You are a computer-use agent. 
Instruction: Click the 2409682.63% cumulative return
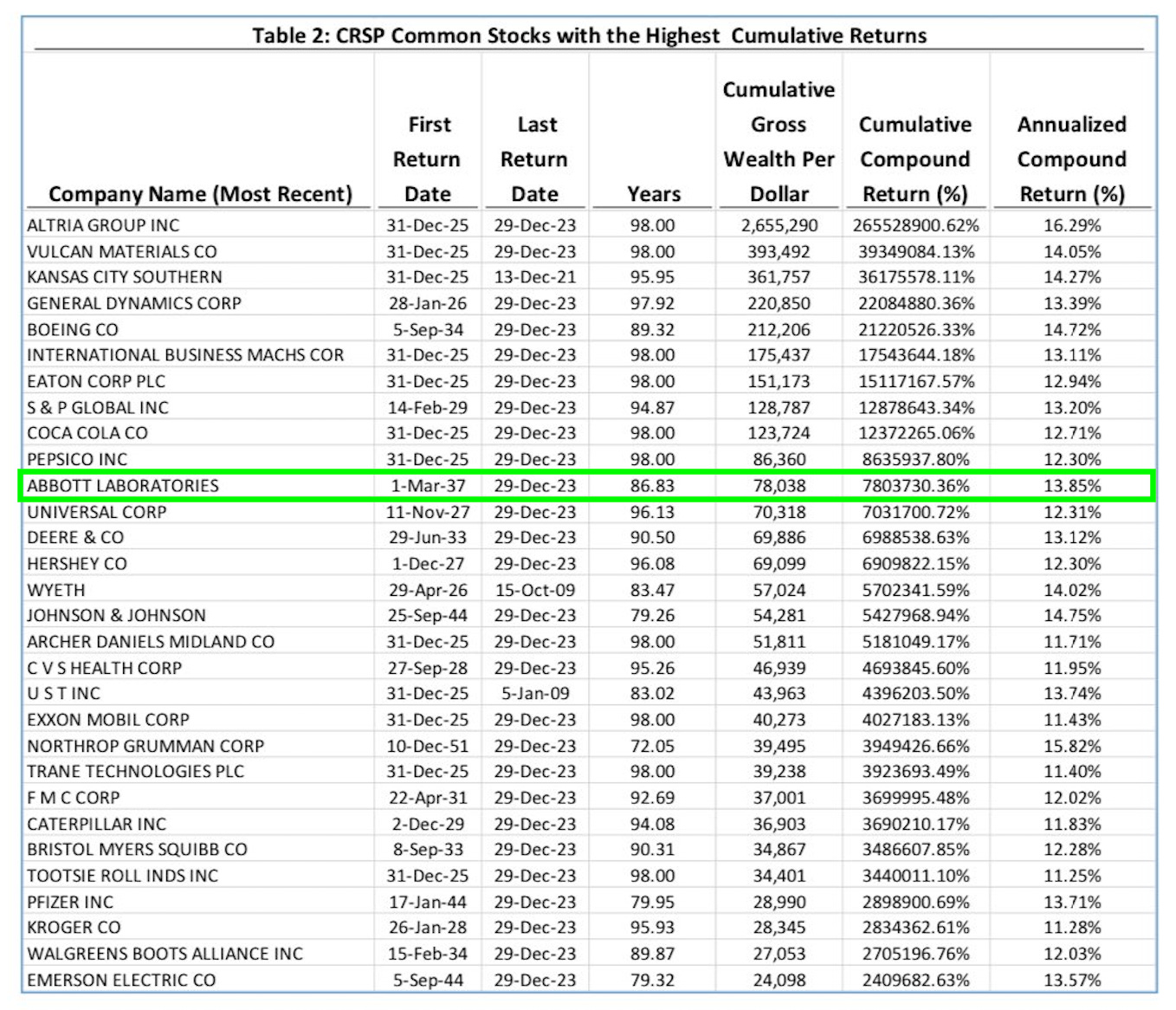[915, 981]
